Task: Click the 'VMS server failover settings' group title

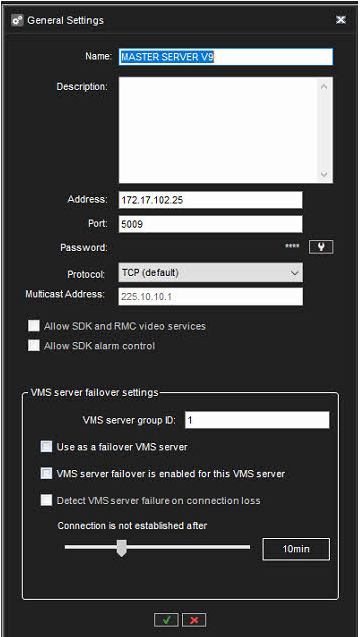Action: point(94,393)
